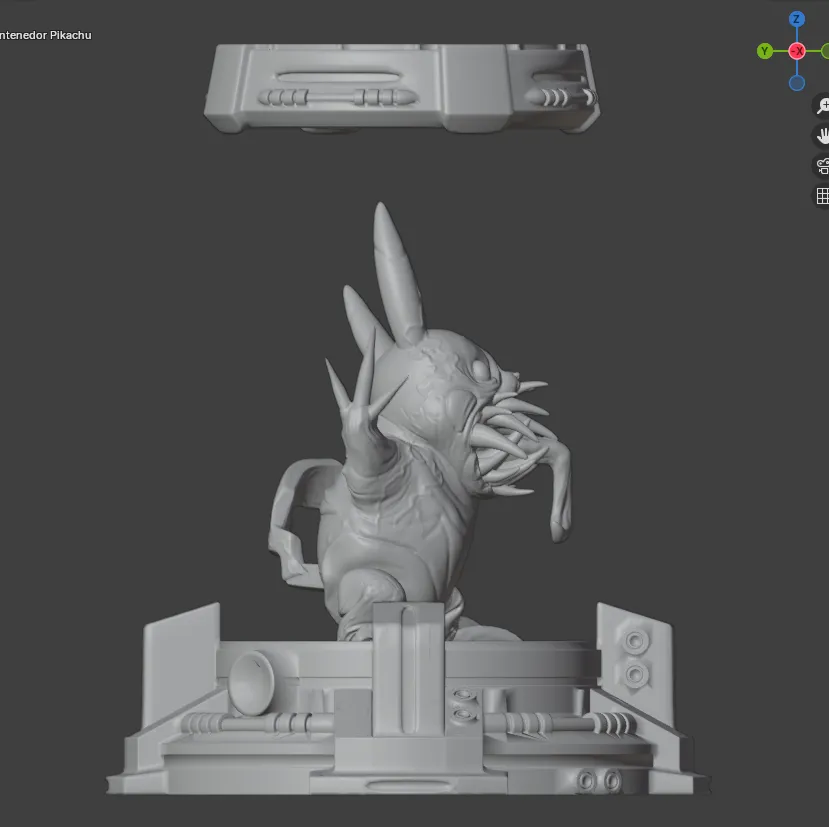Screen dimensions: 829x827
Task: Click the blue Z axis on the gizmo
Action: 797,20
